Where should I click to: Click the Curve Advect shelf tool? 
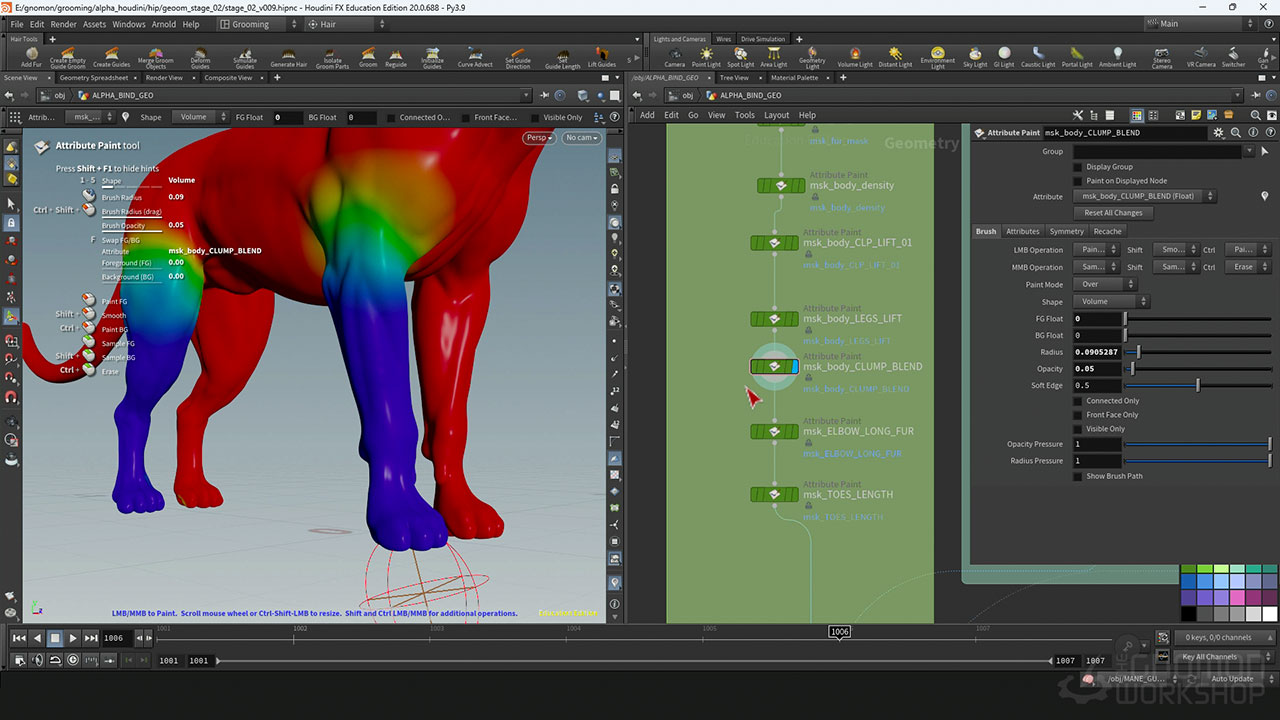(475, 56)
